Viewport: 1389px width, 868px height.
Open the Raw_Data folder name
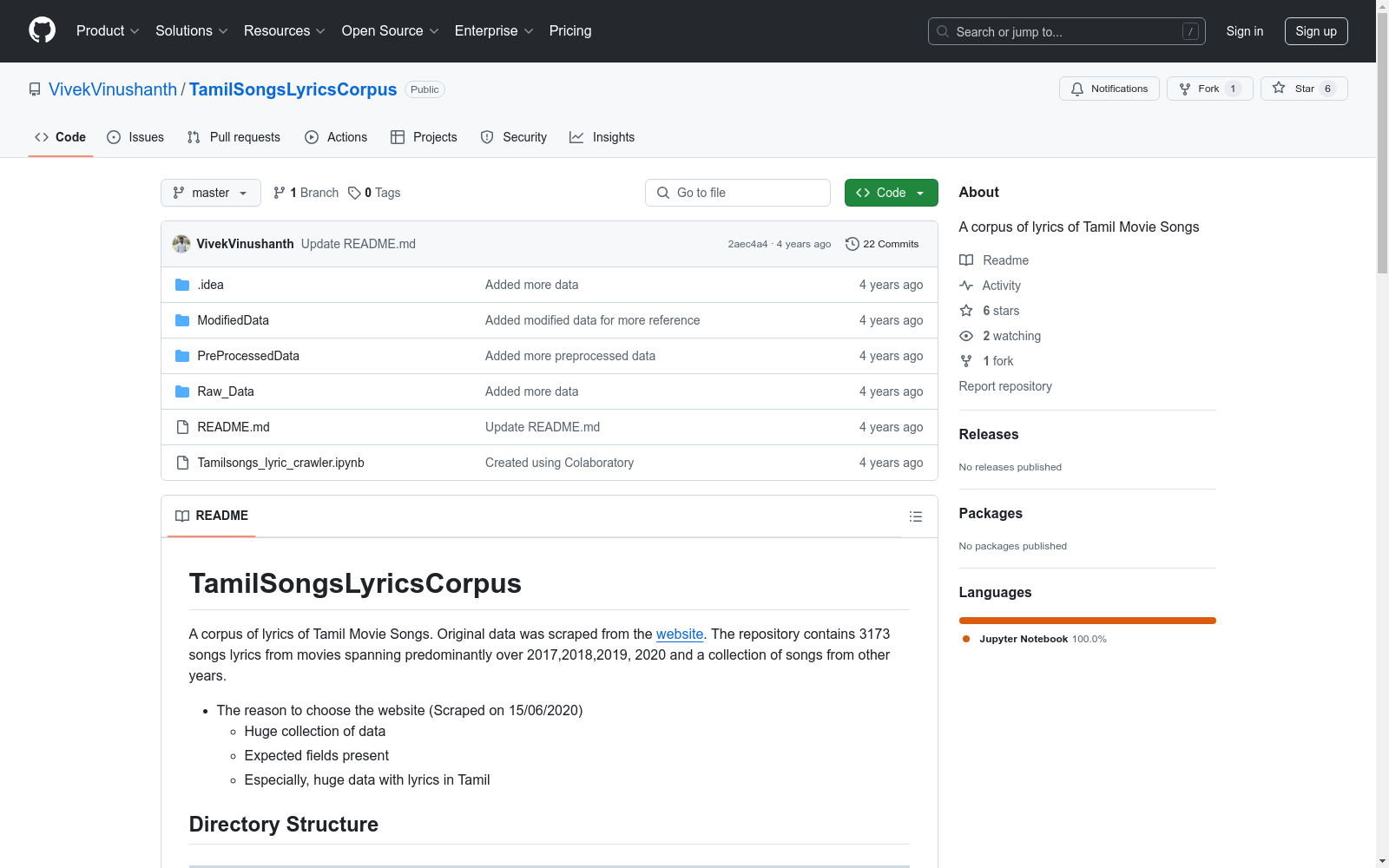[226, 391]
